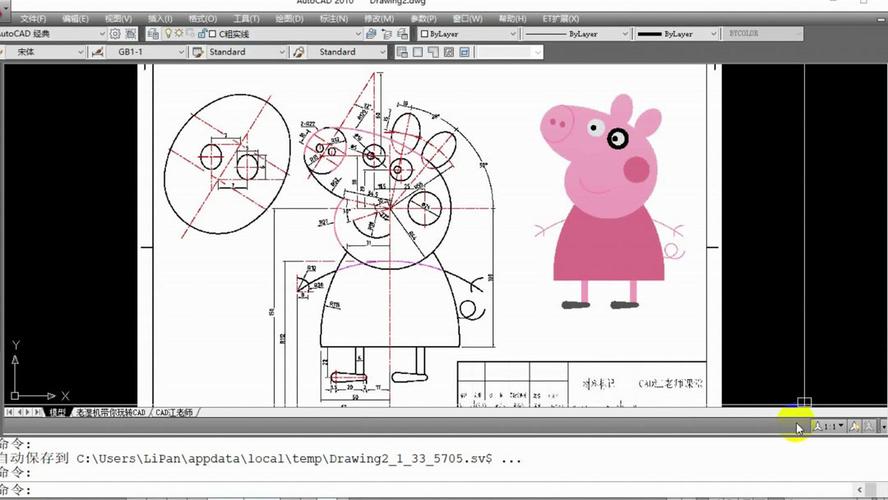This screenshot has height=500, width=888.
Task: Click the Convert Object to Viewport icon
Action: pyautogui.click(x=449, y=52)
